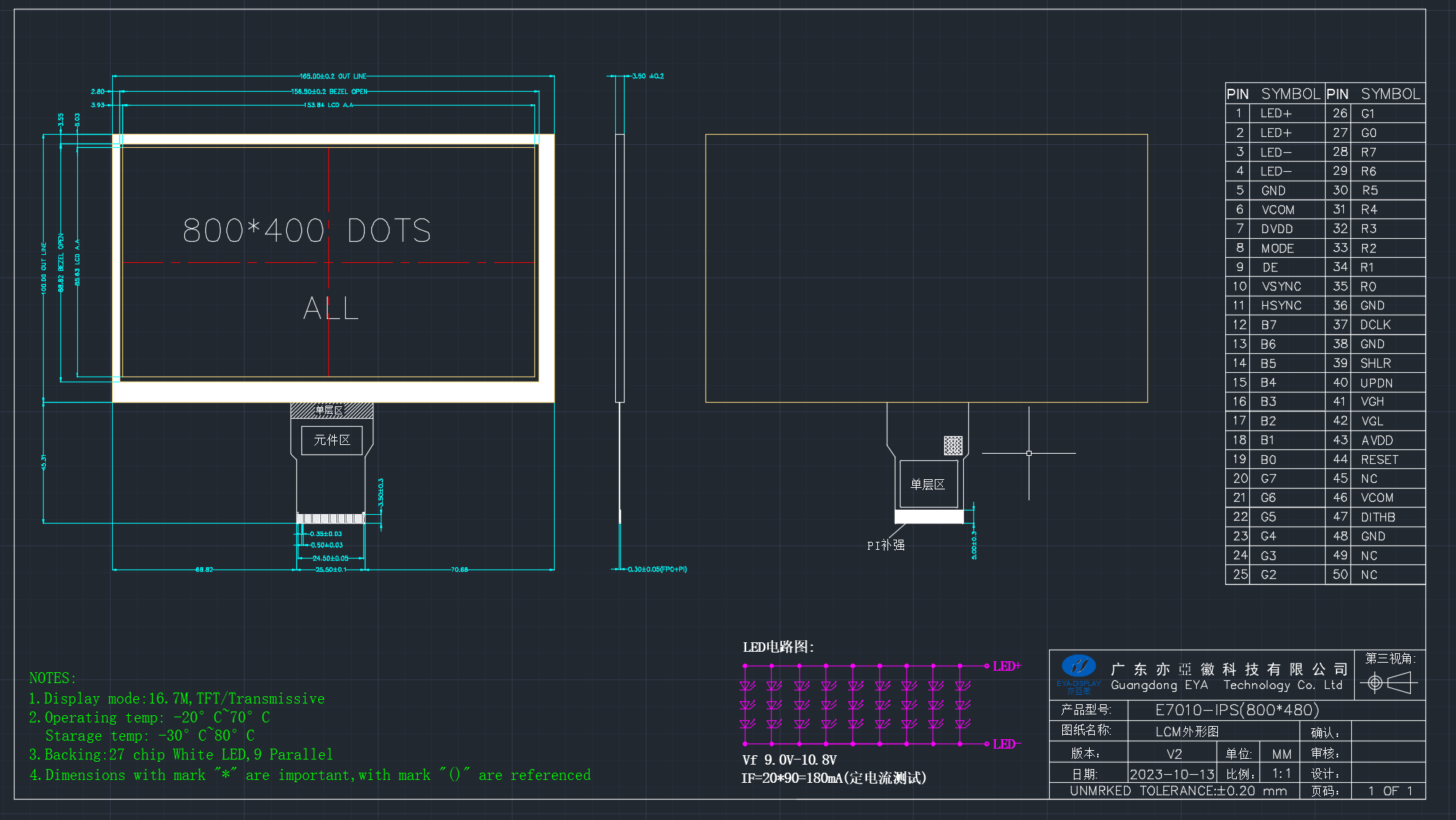This screenshot has width=1456, height=820.
Task: Click the 'LED+' label in circuit diagram
Action: [x=1007, y=666]
